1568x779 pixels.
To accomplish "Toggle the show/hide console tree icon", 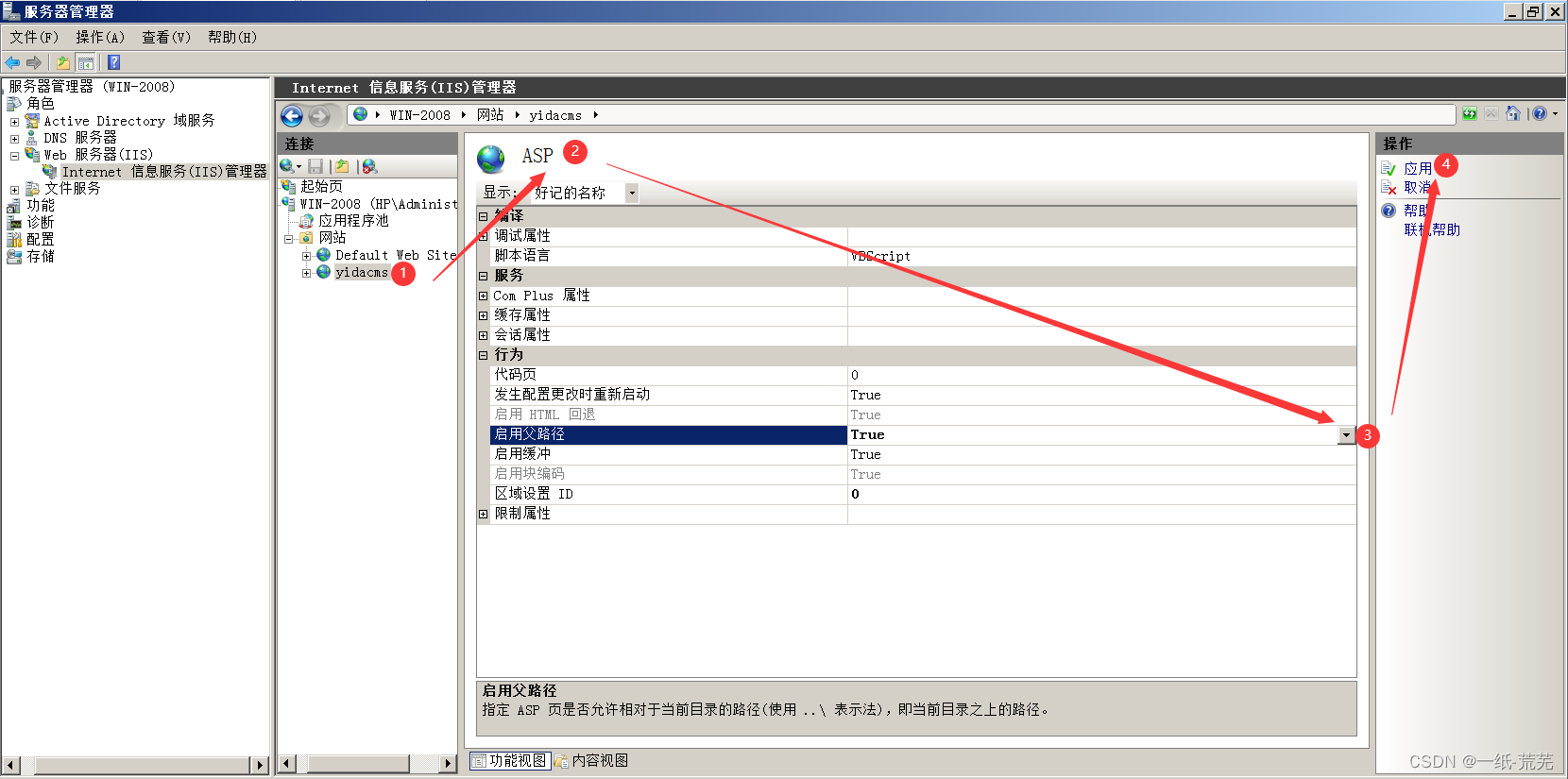I will point(86,62).
